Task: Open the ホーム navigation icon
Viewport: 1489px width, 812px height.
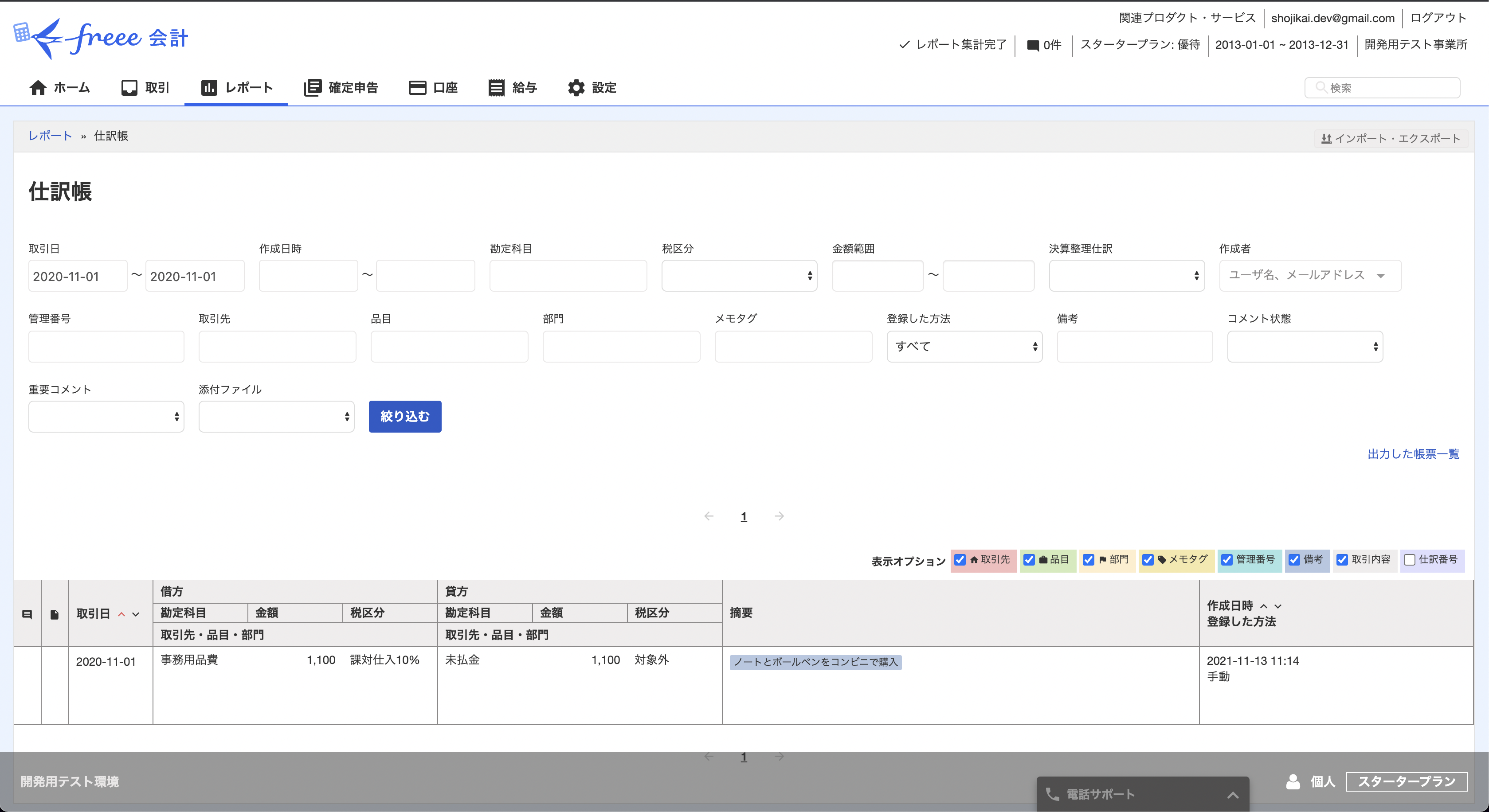Action: [38, 87]
